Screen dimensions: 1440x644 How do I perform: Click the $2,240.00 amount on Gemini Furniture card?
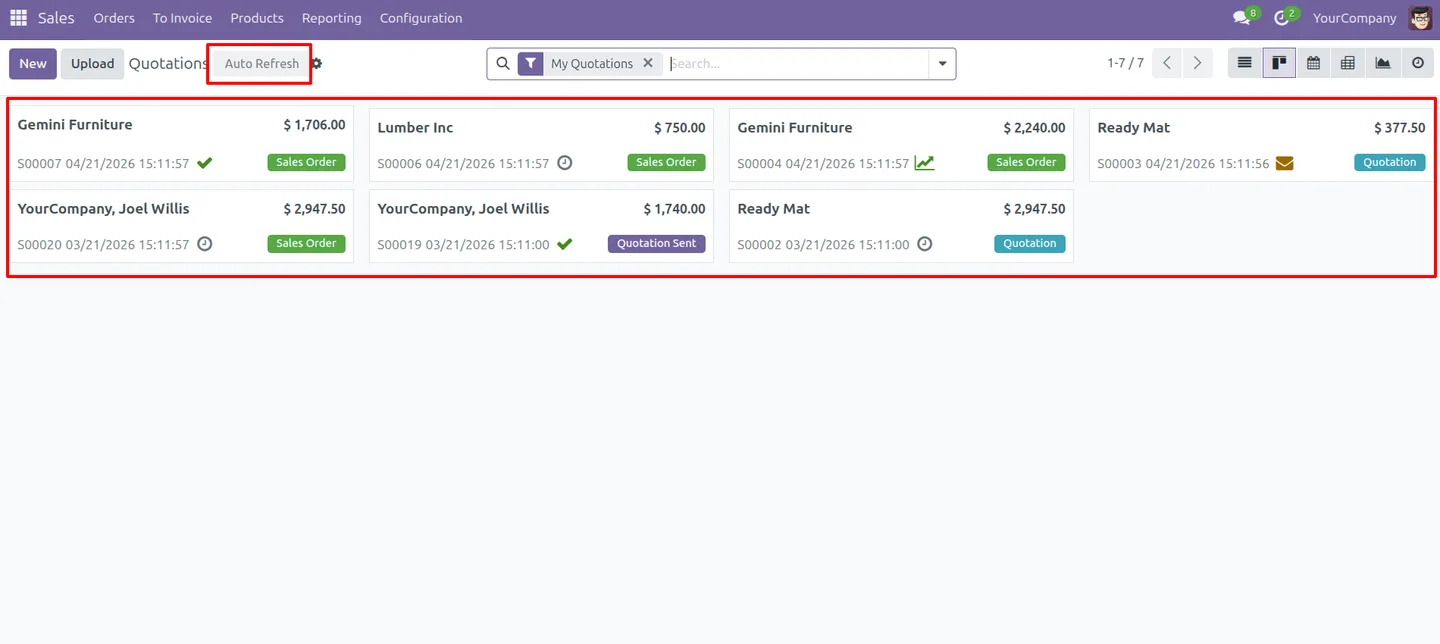click(1034, 128)
